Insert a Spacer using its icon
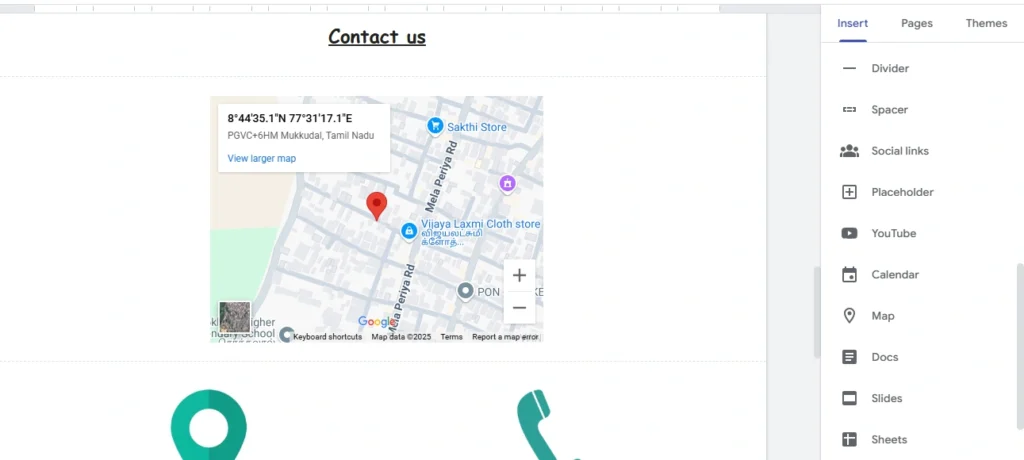 tap(849, 110)
